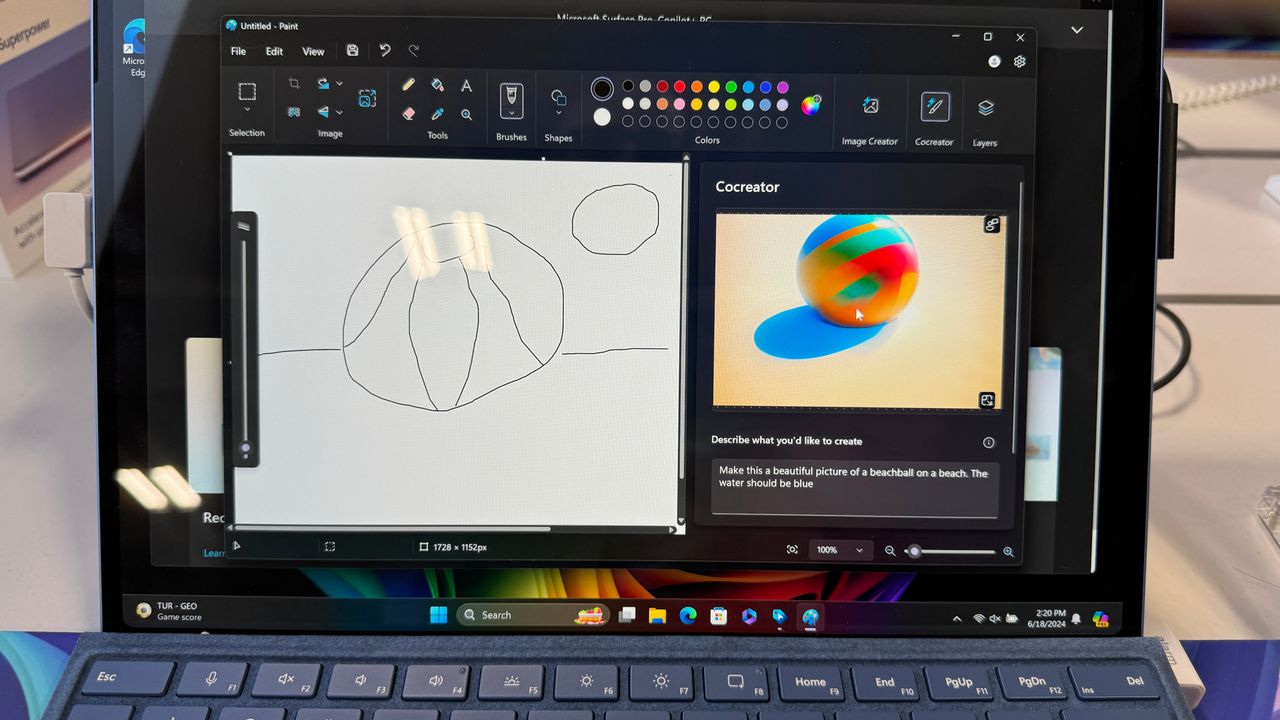Select secondary color 2 white circle
This screenshot has height=720, width=1280.
pyautogui.click(x=602, y=116)
